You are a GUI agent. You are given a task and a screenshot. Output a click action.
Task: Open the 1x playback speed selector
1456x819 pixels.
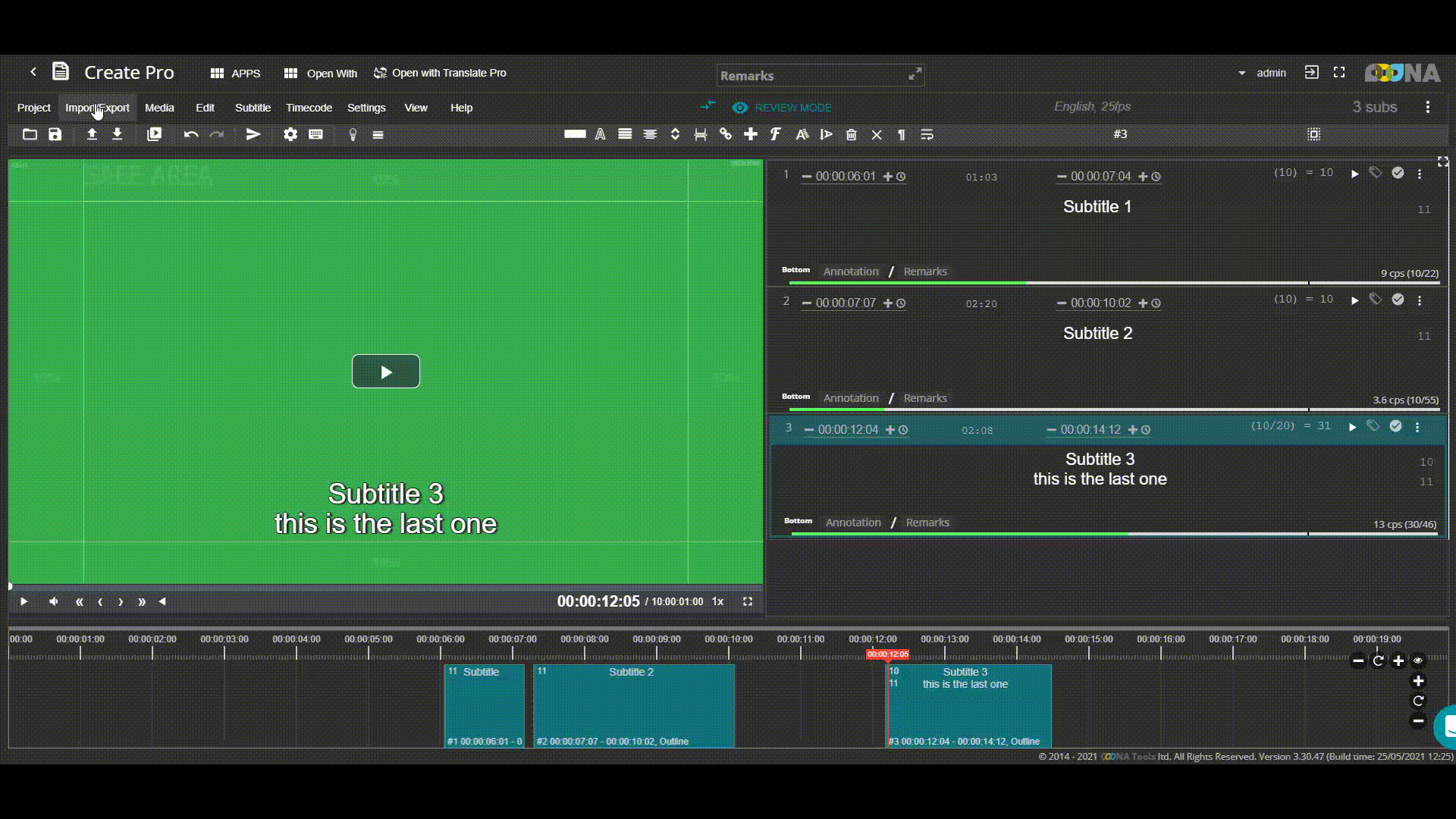click(x=717, y=601)
